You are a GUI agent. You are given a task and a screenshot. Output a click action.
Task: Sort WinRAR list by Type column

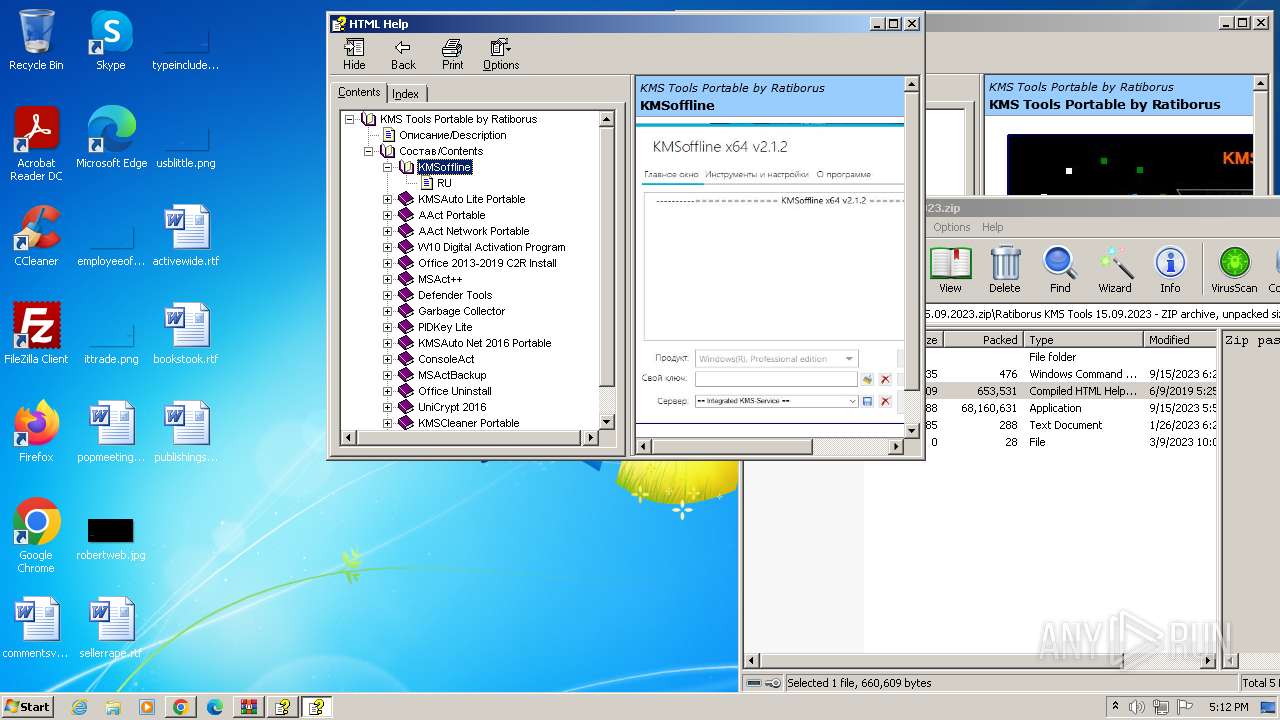pos(1084,340)
